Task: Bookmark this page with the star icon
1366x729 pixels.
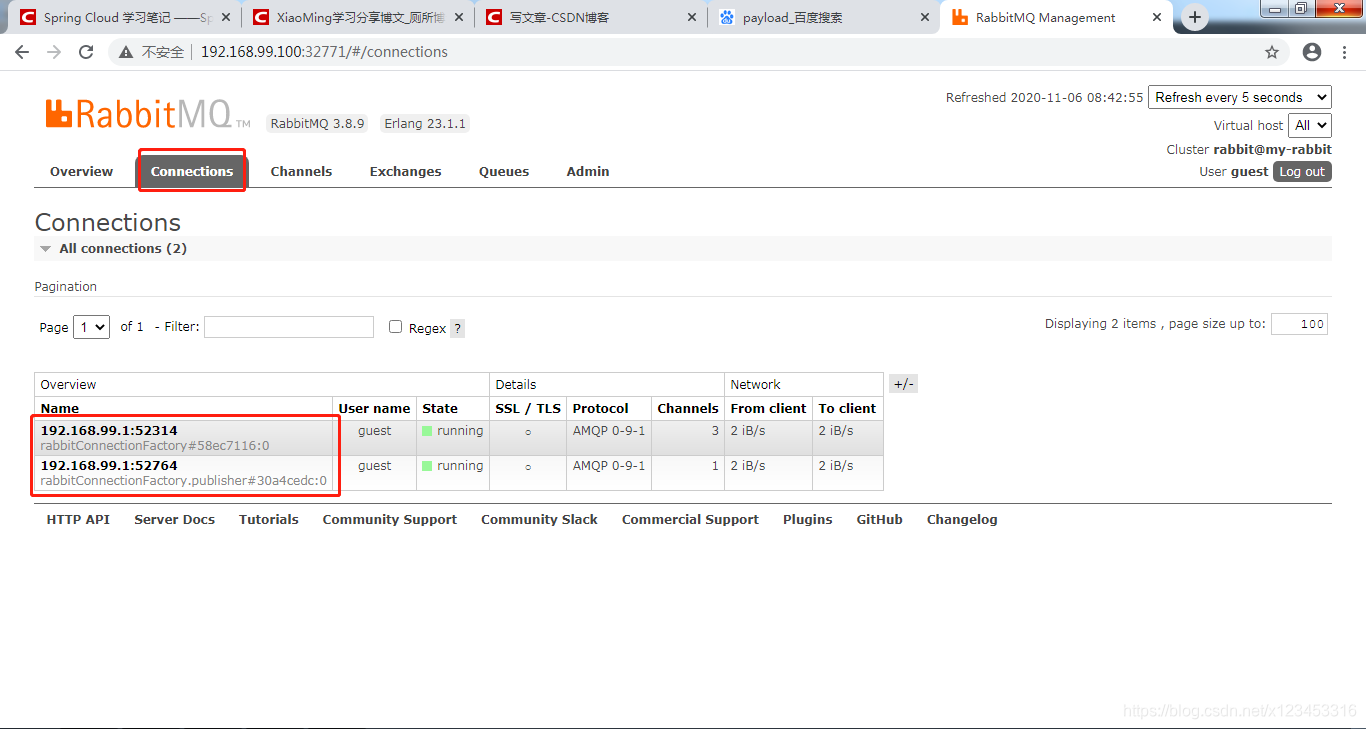Action: (x=1272, y=52)
